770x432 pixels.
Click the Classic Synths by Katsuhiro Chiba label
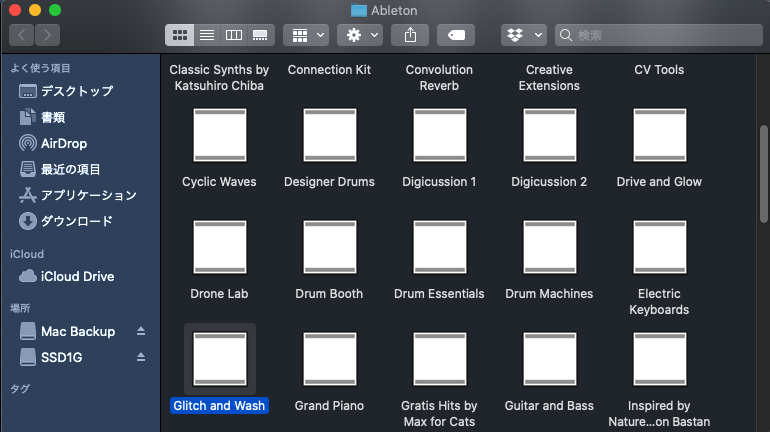219,78
